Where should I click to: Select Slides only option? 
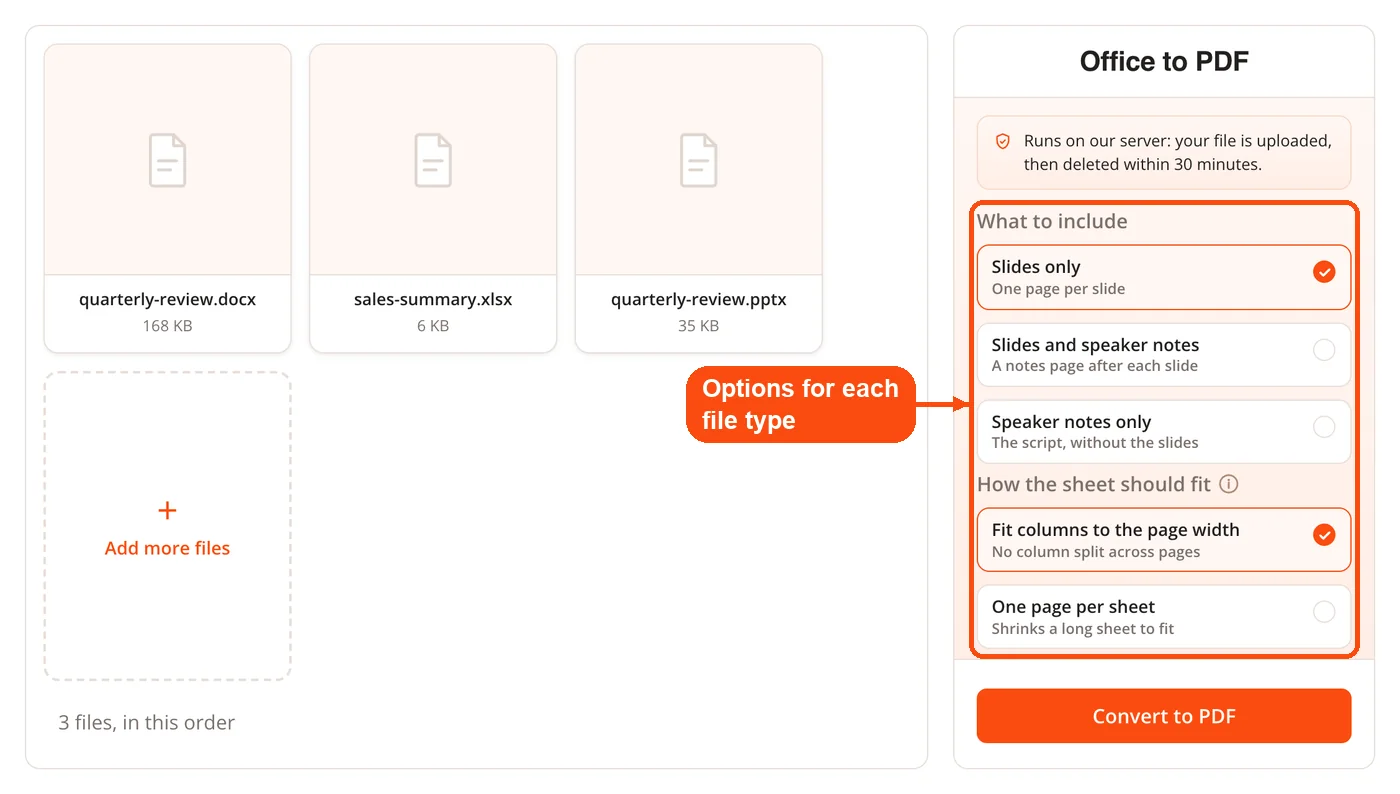point(1164,277)
